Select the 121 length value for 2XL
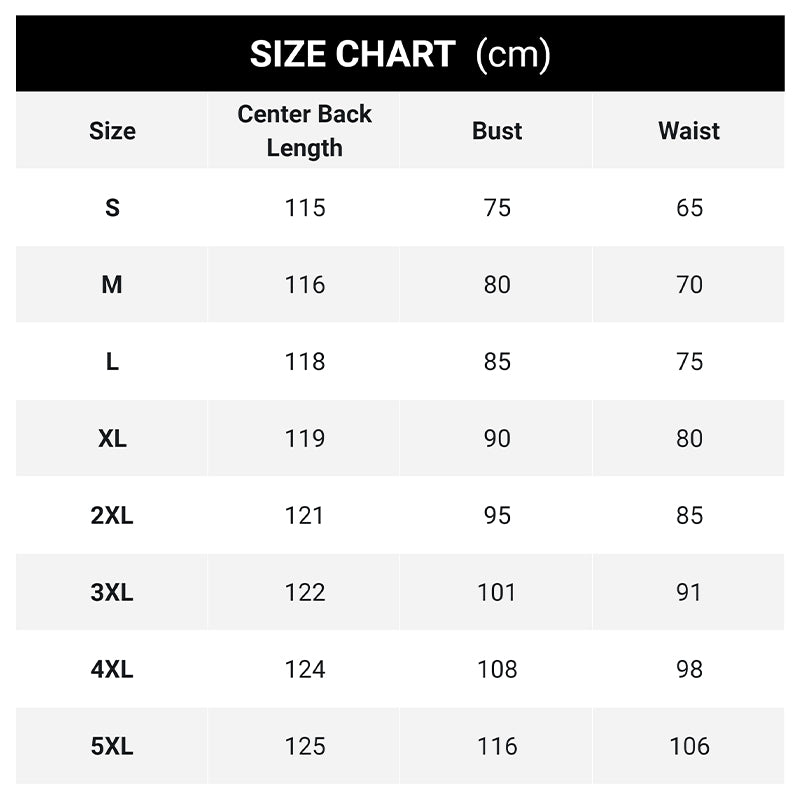800x800 pixels. click(304, 516)
